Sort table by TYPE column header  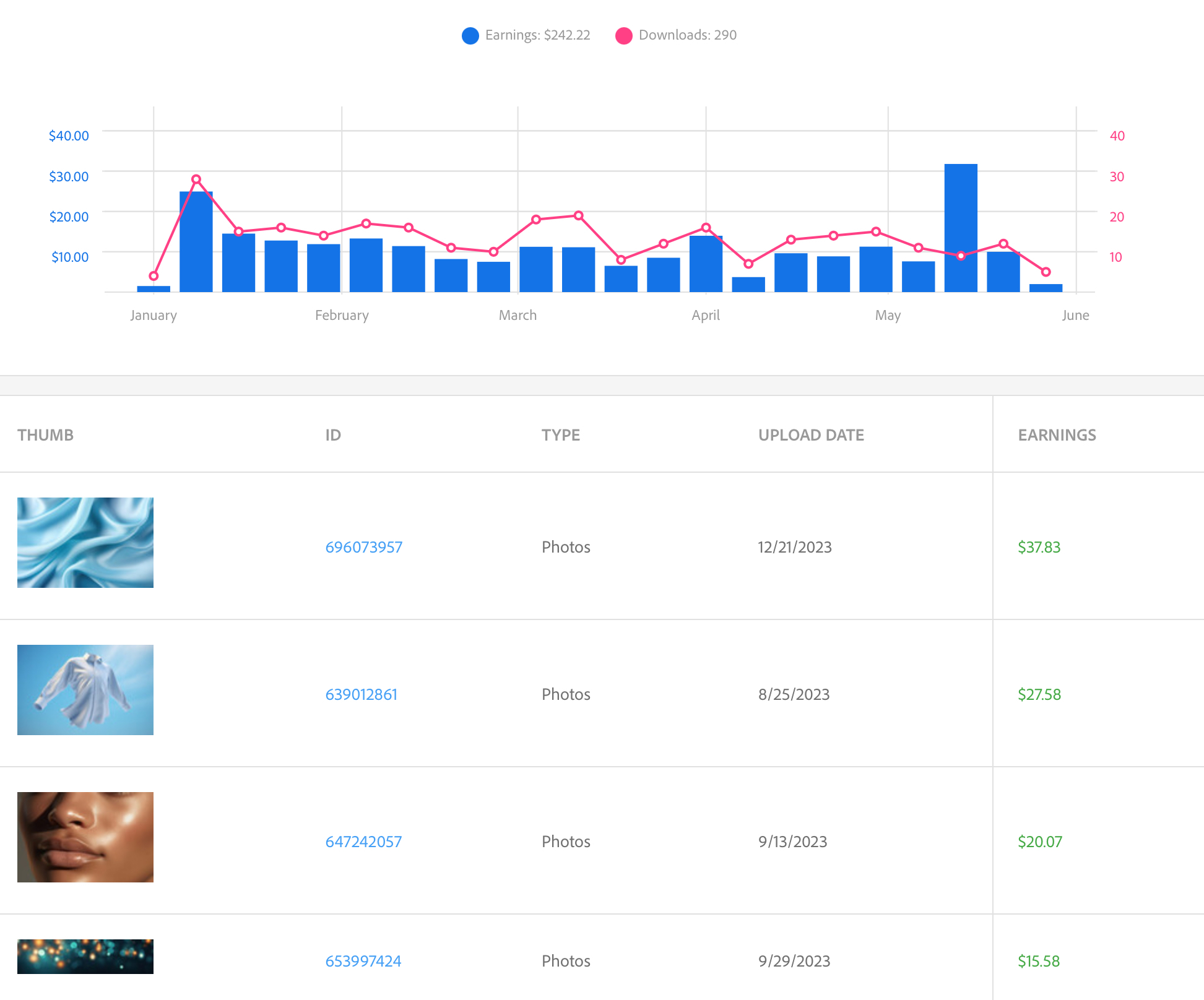click(x=560, y=435)
